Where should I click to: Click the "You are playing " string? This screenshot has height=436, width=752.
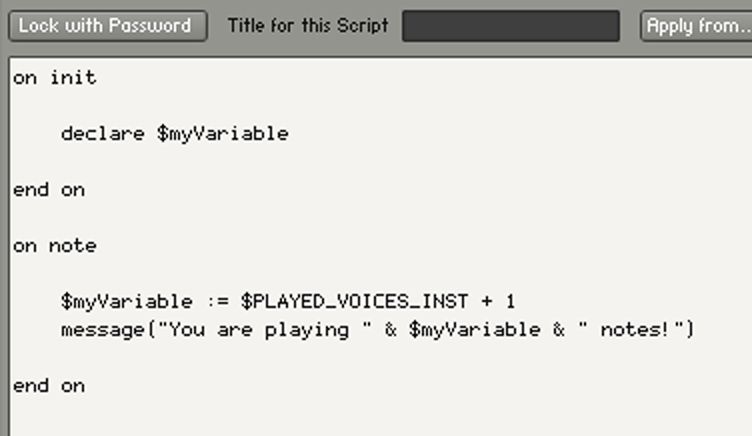pyautogui.click(x=265, y=330)
